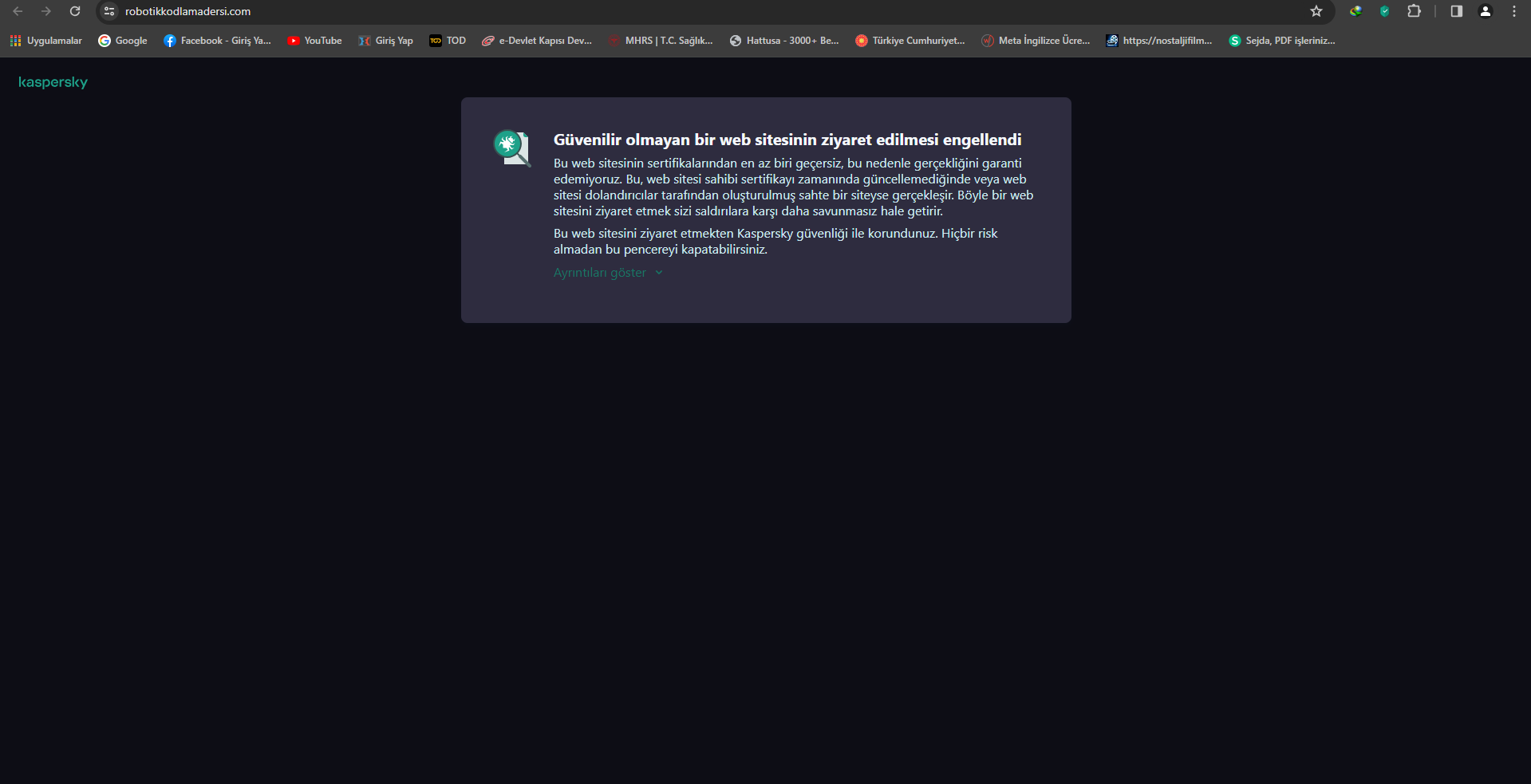Click the kaspersky logo

click(53, 82)
